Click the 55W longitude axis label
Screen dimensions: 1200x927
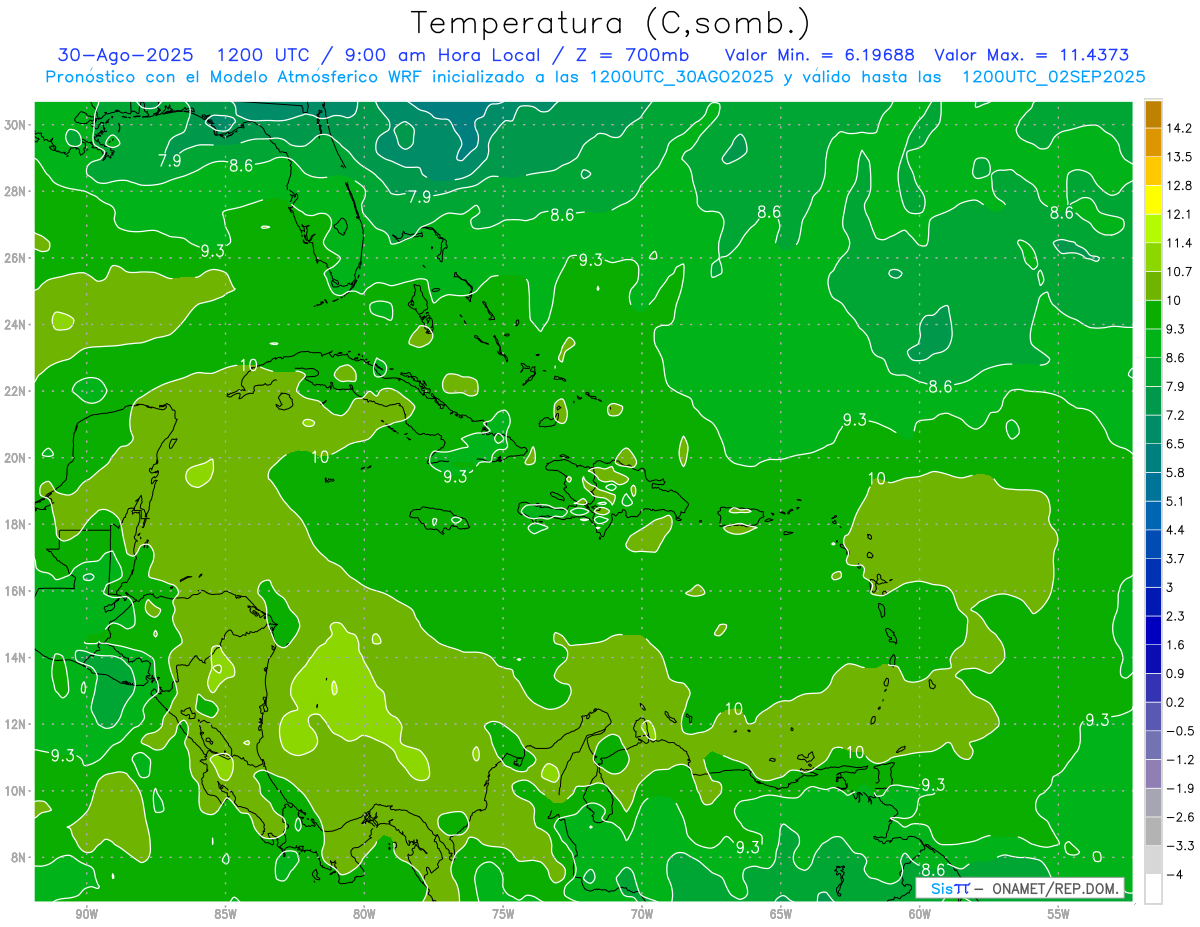coord(1059,914)
